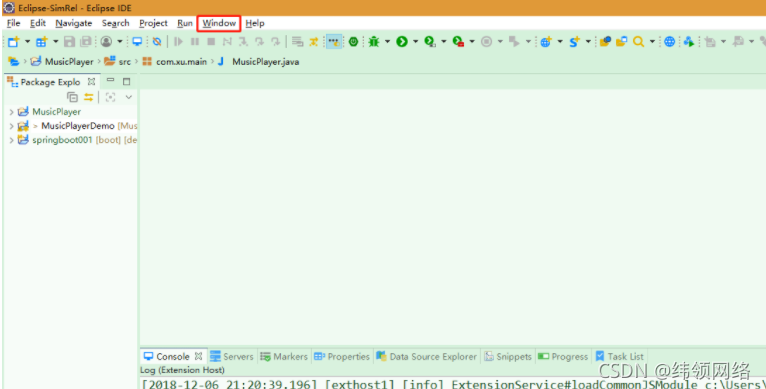This screenshot has width=766, height=389.
Task: Click the 'Log (Extension Host)' console label
Action: (x=182, y=370)
